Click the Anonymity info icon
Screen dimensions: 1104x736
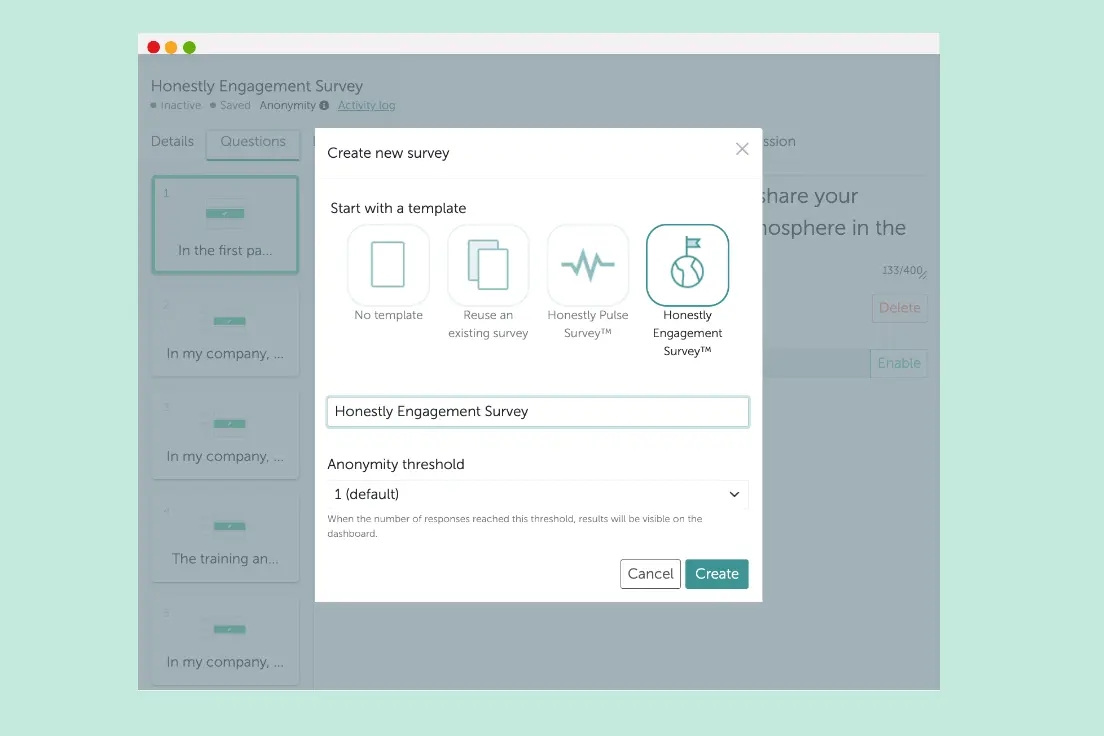(324, 106)
